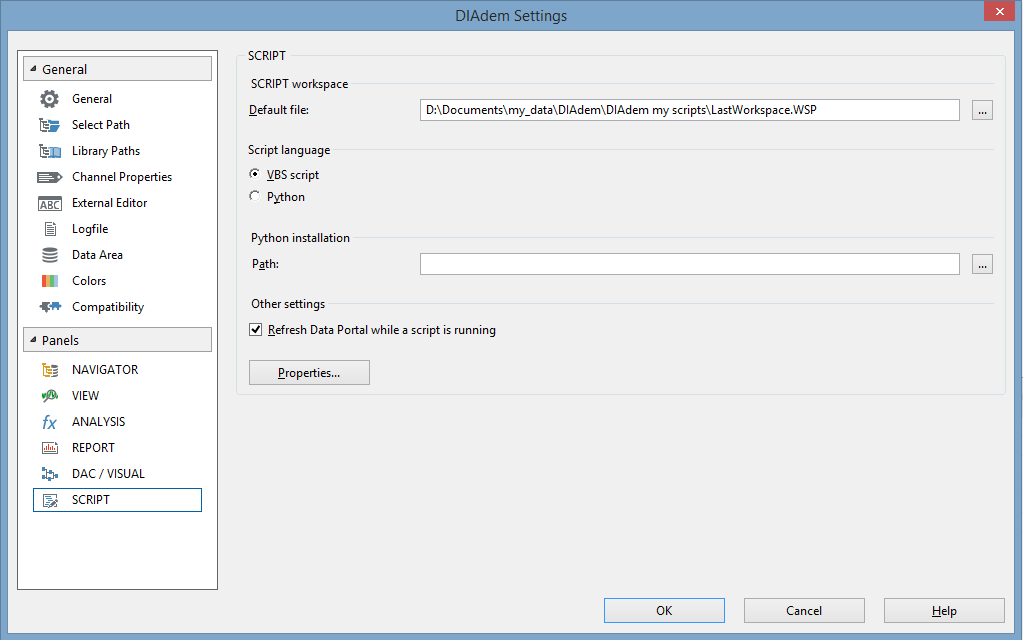Click the External Editor ABC icon
Image resolution: width=1023 pixels, height=640 pixels.
point(50,204)
